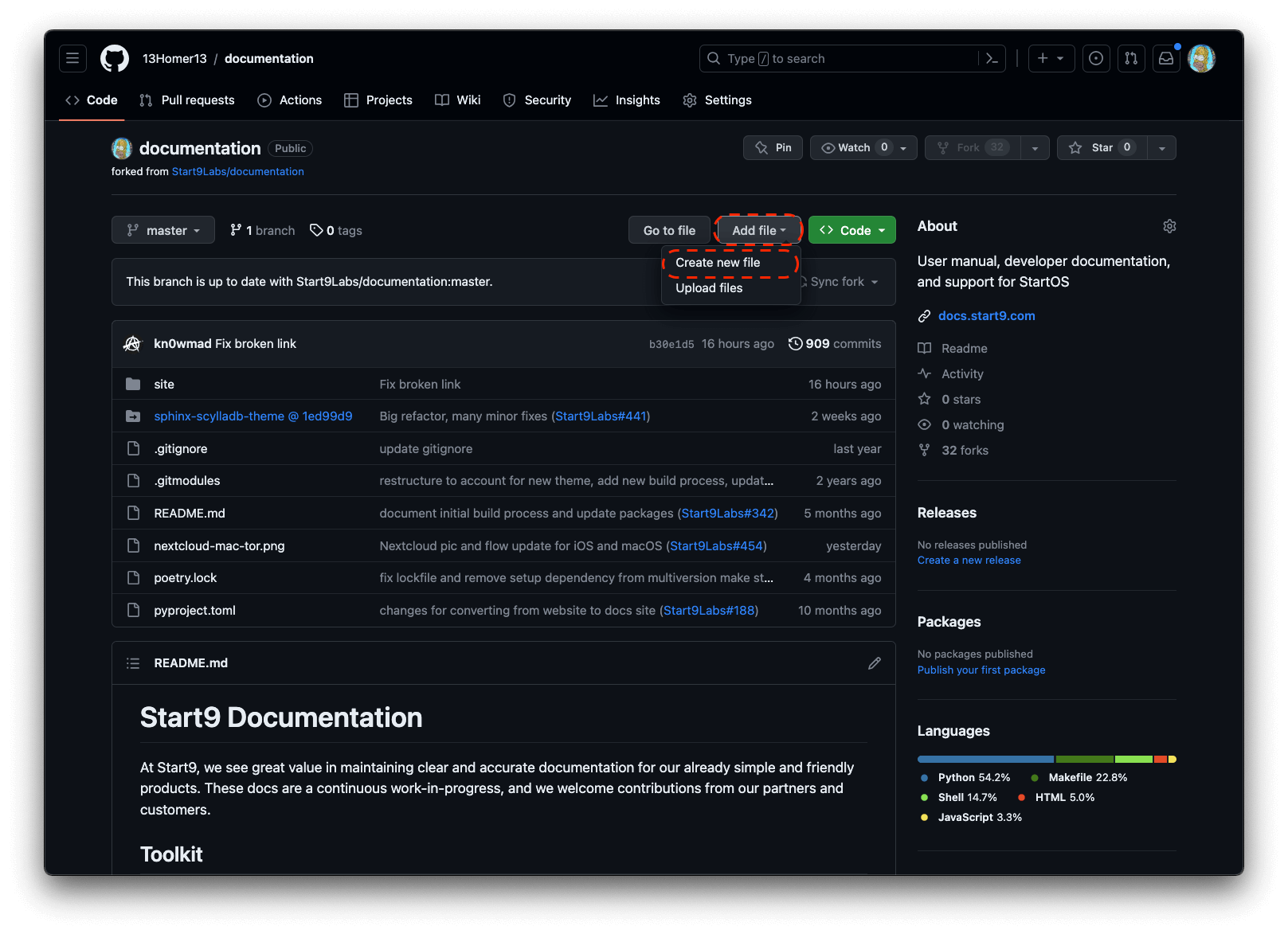Switch to the Insights tab

[x=627, y=100]
